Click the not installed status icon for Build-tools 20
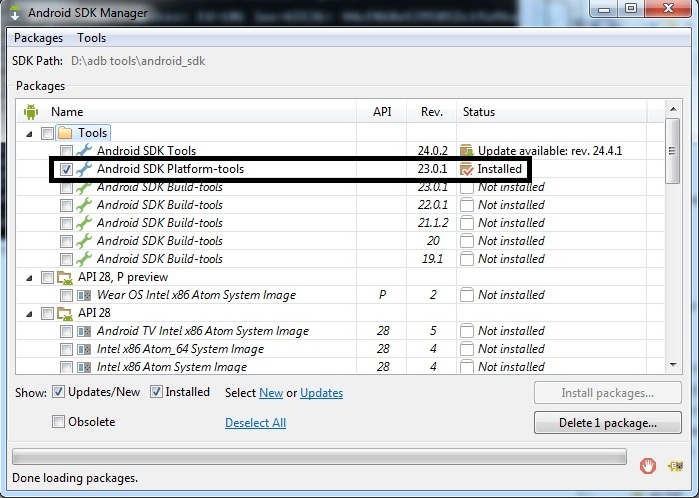Image resolution: width=699 pixels, height=498 pixels. tap(467, 241)
